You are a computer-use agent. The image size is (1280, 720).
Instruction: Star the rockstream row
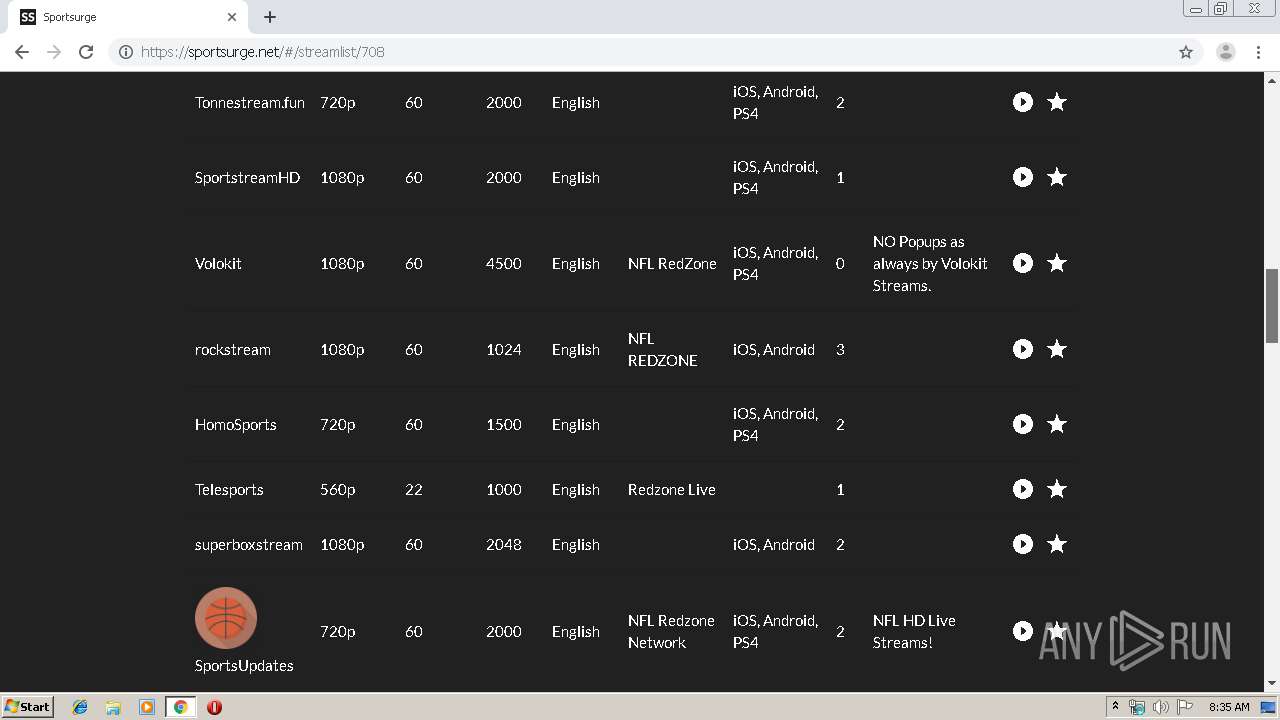tap(1057, 349)
